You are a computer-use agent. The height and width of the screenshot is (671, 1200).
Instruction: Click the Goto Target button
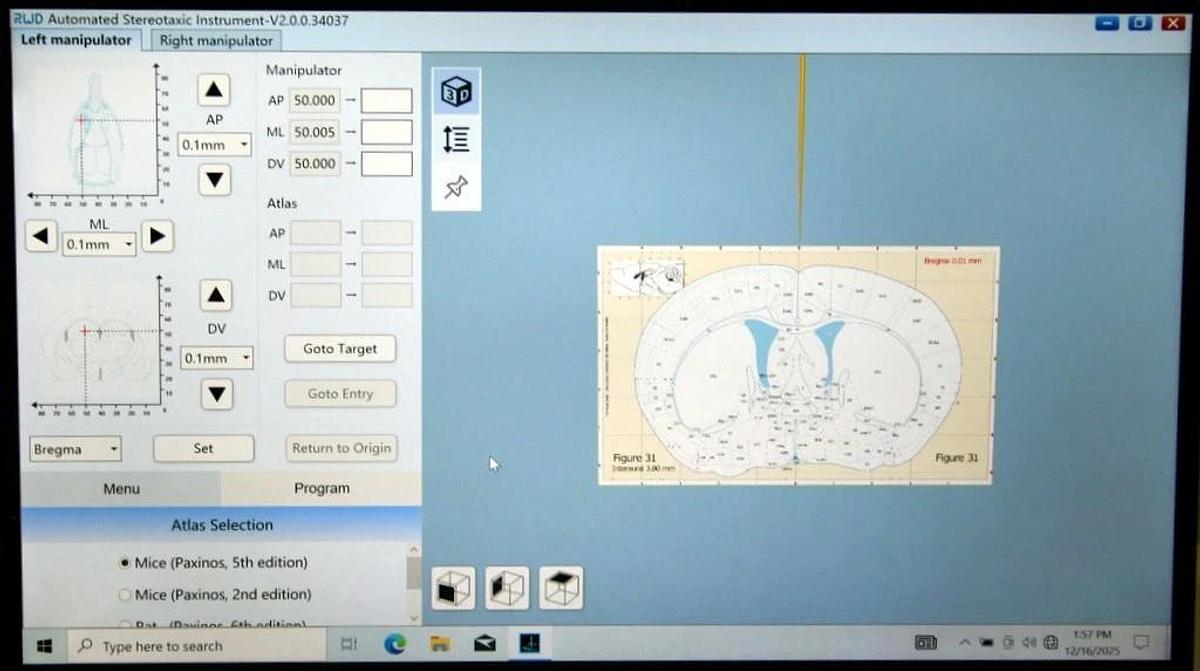[340, 349]
